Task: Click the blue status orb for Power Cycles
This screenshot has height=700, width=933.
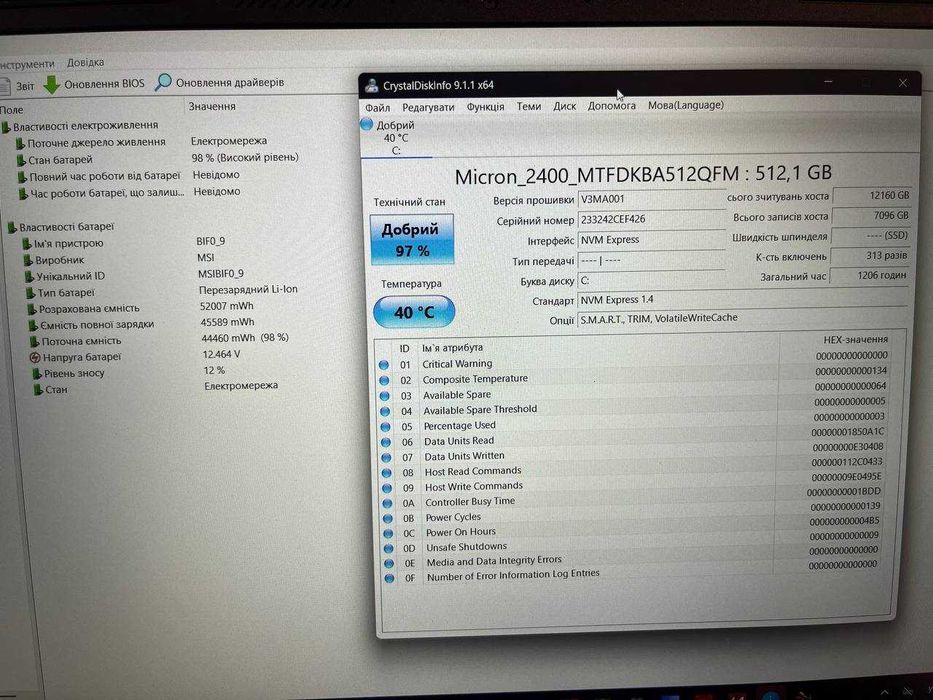Action: tap(388, 518)
